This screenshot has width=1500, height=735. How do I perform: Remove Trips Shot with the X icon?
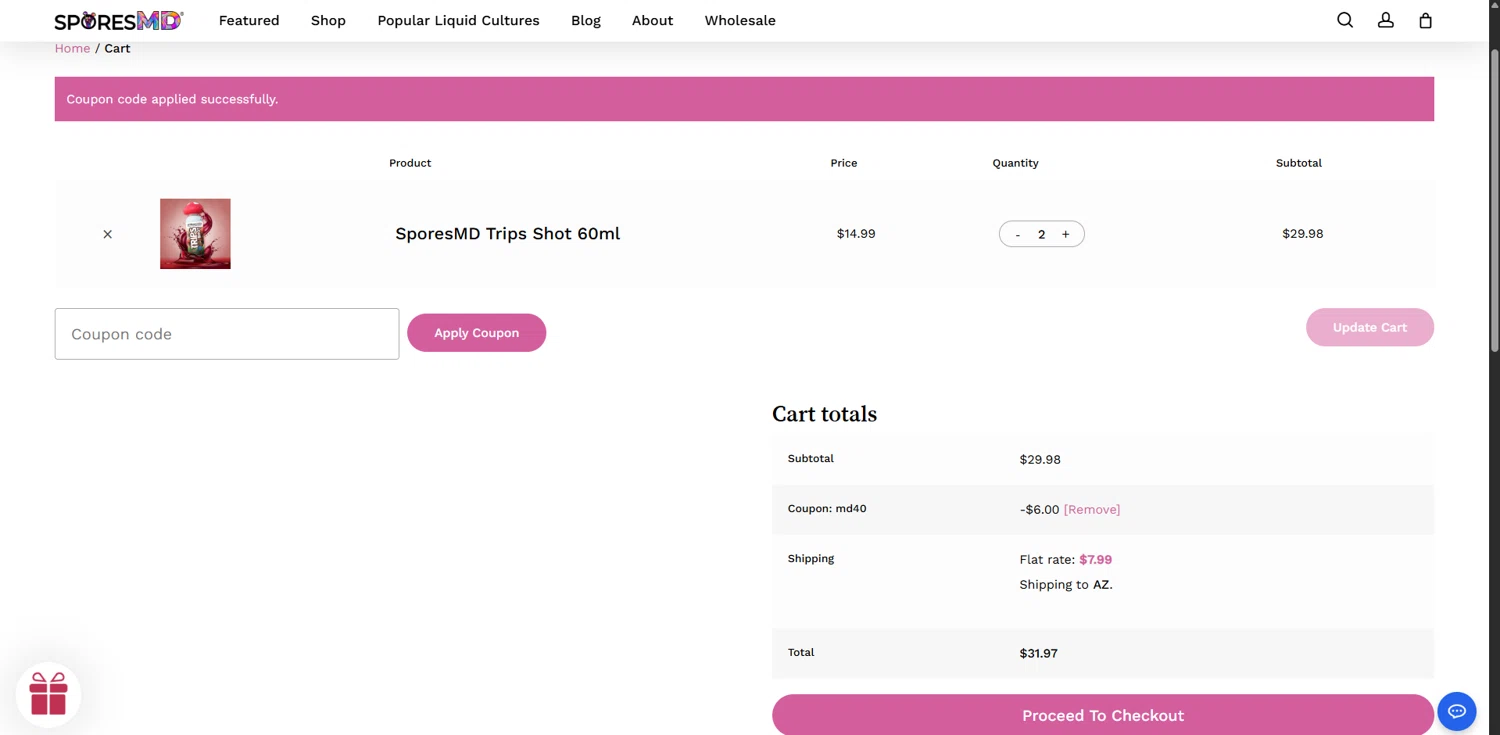pyautogui.click(x=107, y=234)
